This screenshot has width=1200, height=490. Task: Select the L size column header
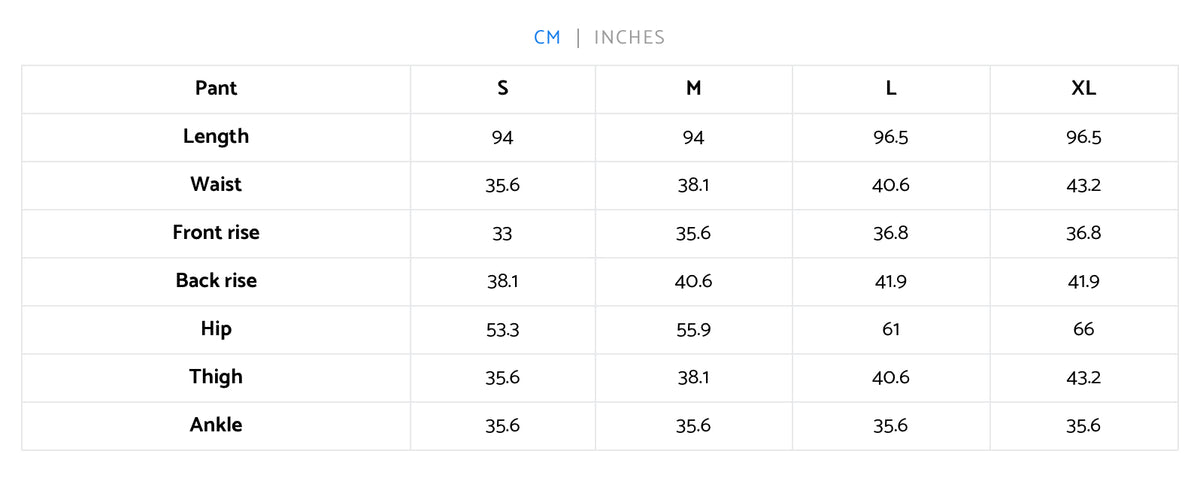pyautogui.click(x=891, y=88)
